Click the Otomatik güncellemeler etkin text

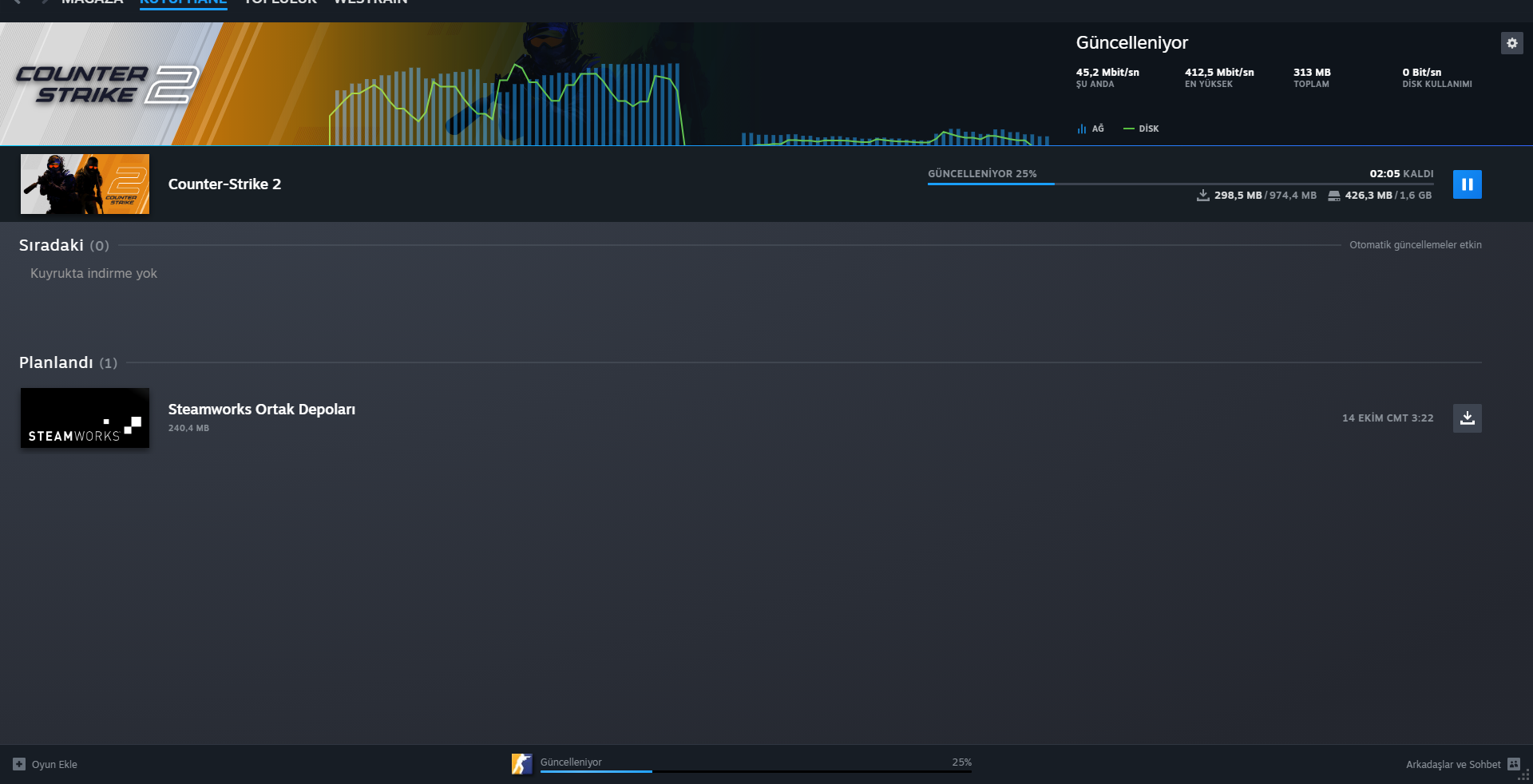(x=1416, y=245)
